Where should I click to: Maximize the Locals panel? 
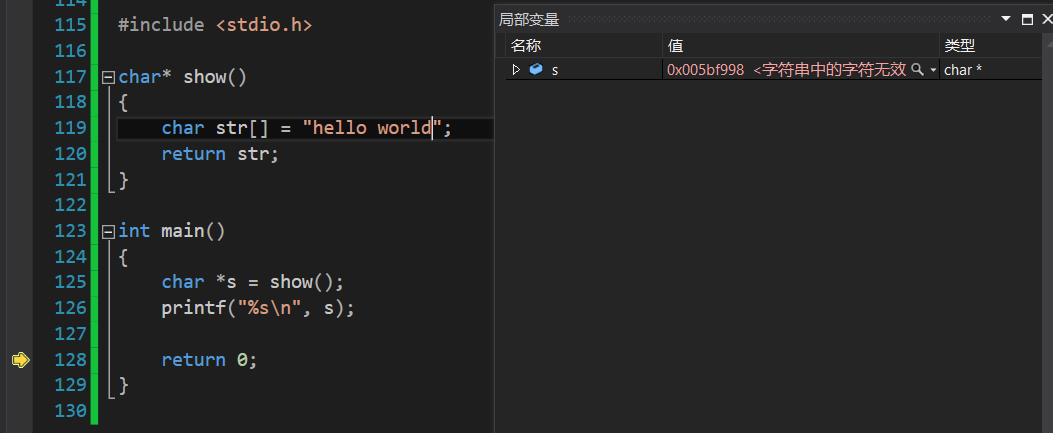[x=1027, y=19]
